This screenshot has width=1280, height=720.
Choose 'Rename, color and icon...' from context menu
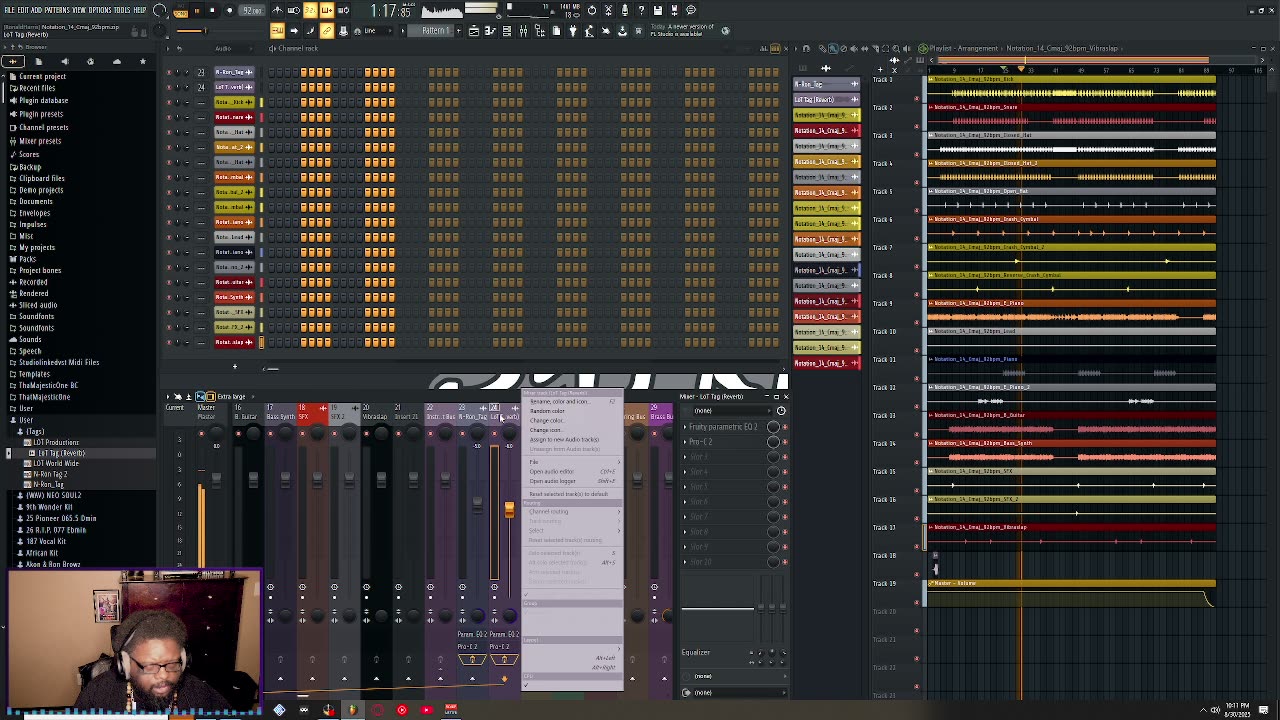coord(559,402)
